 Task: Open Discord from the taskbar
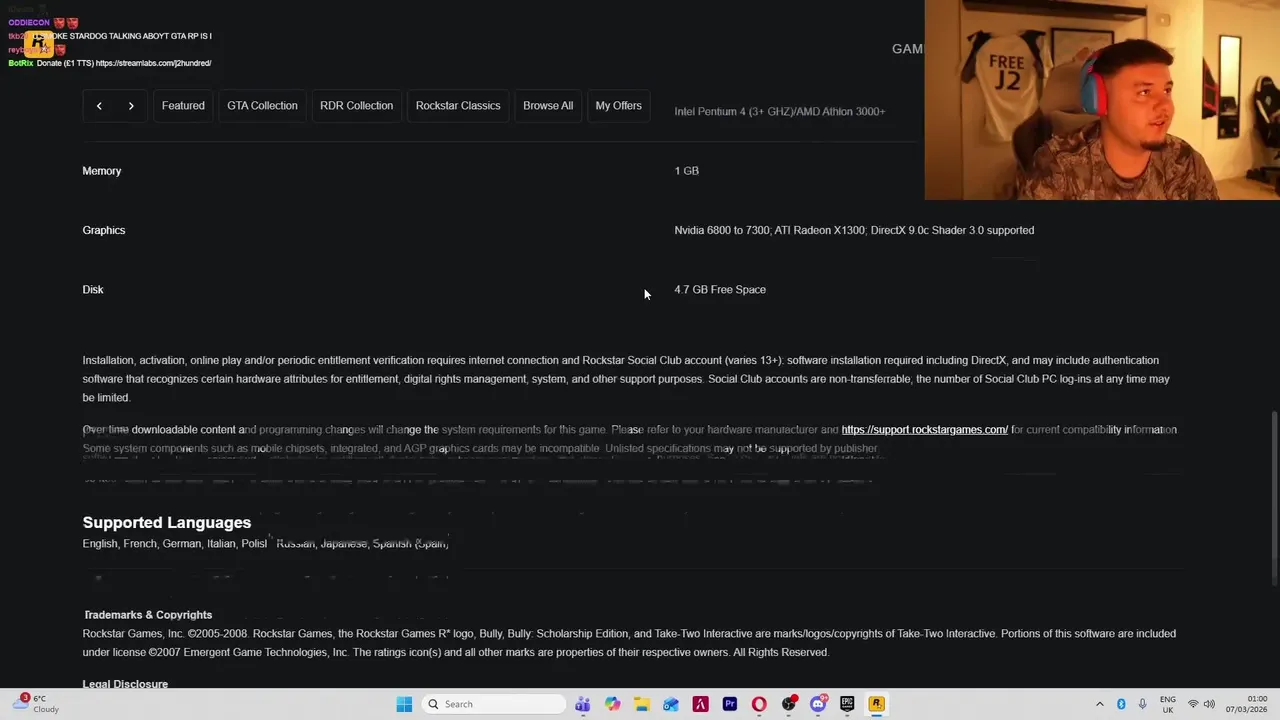coord(818,704)
